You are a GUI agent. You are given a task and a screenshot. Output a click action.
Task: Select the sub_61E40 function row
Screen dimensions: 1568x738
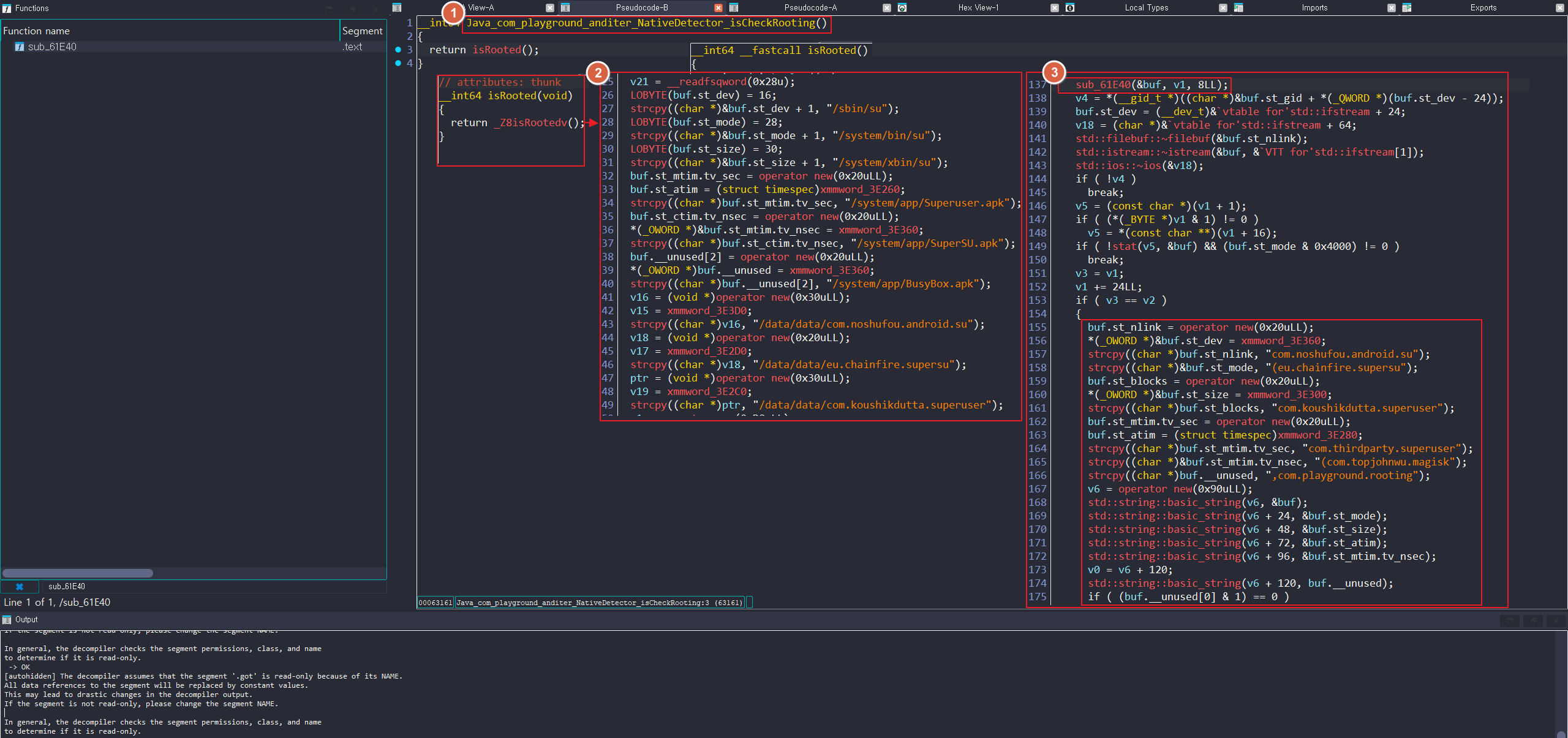click(x=194, y=47)
